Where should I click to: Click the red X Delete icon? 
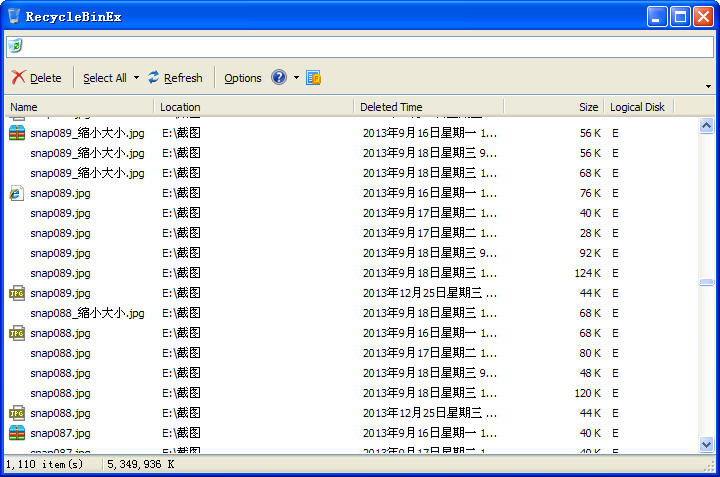(x=18, y=78)
